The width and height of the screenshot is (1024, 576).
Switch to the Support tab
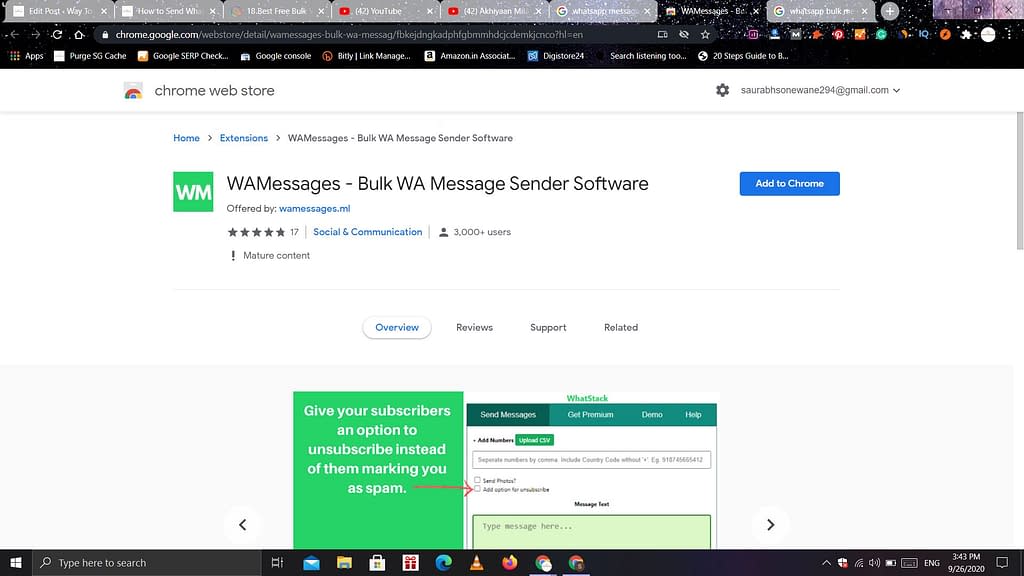(x=548, y=327)
